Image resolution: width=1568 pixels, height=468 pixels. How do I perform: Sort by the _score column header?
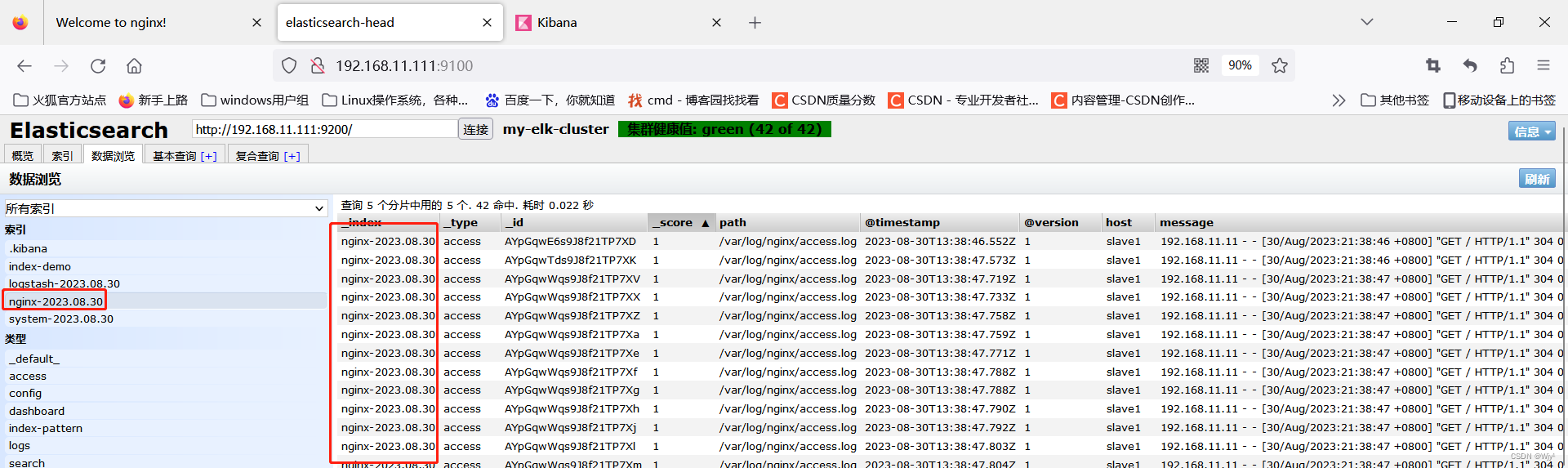click(x=681, y=222)
